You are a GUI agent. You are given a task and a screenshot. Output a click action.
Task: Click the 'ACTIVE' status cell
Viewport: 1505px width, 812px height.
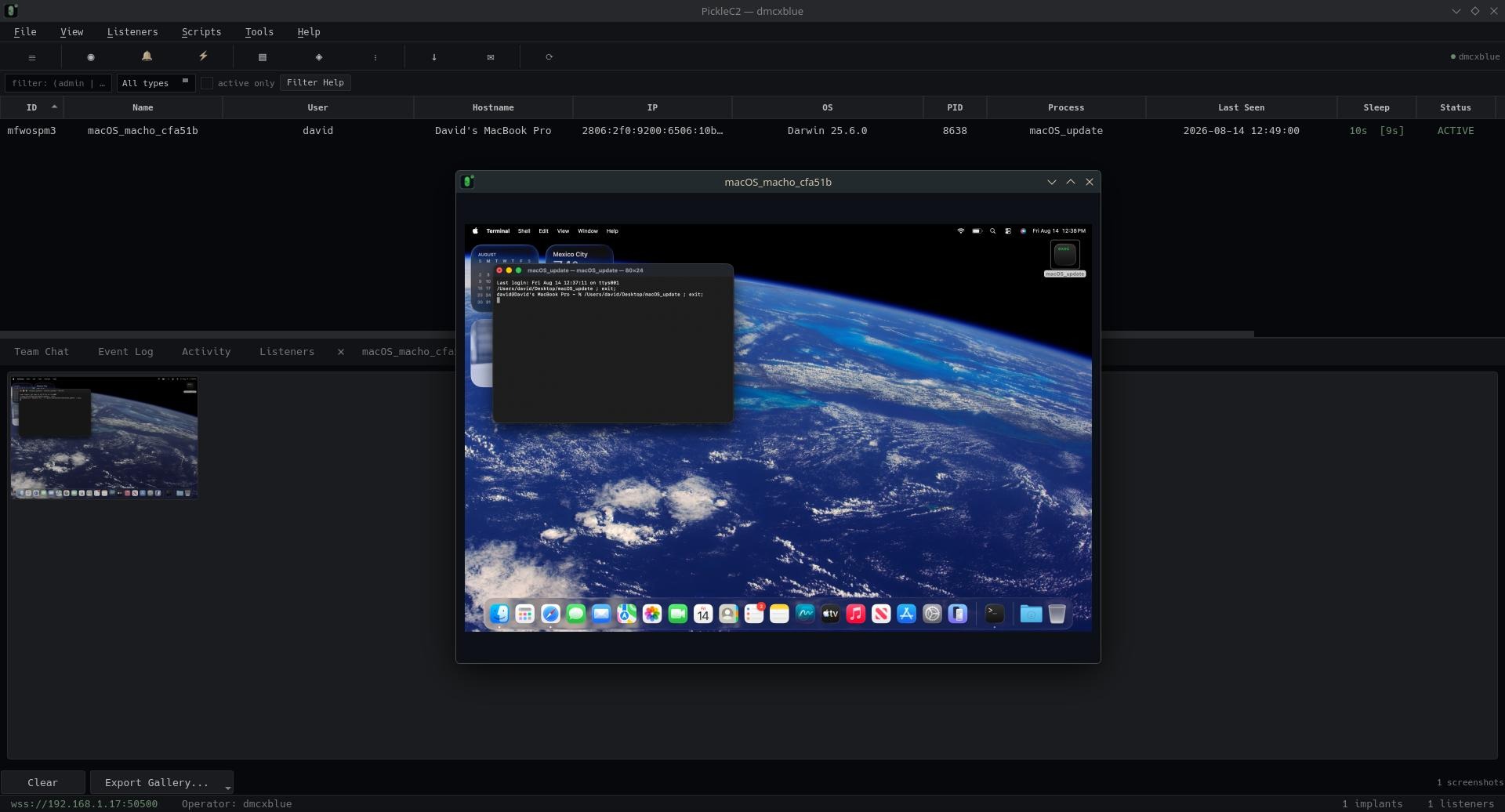coord(1456,131)
